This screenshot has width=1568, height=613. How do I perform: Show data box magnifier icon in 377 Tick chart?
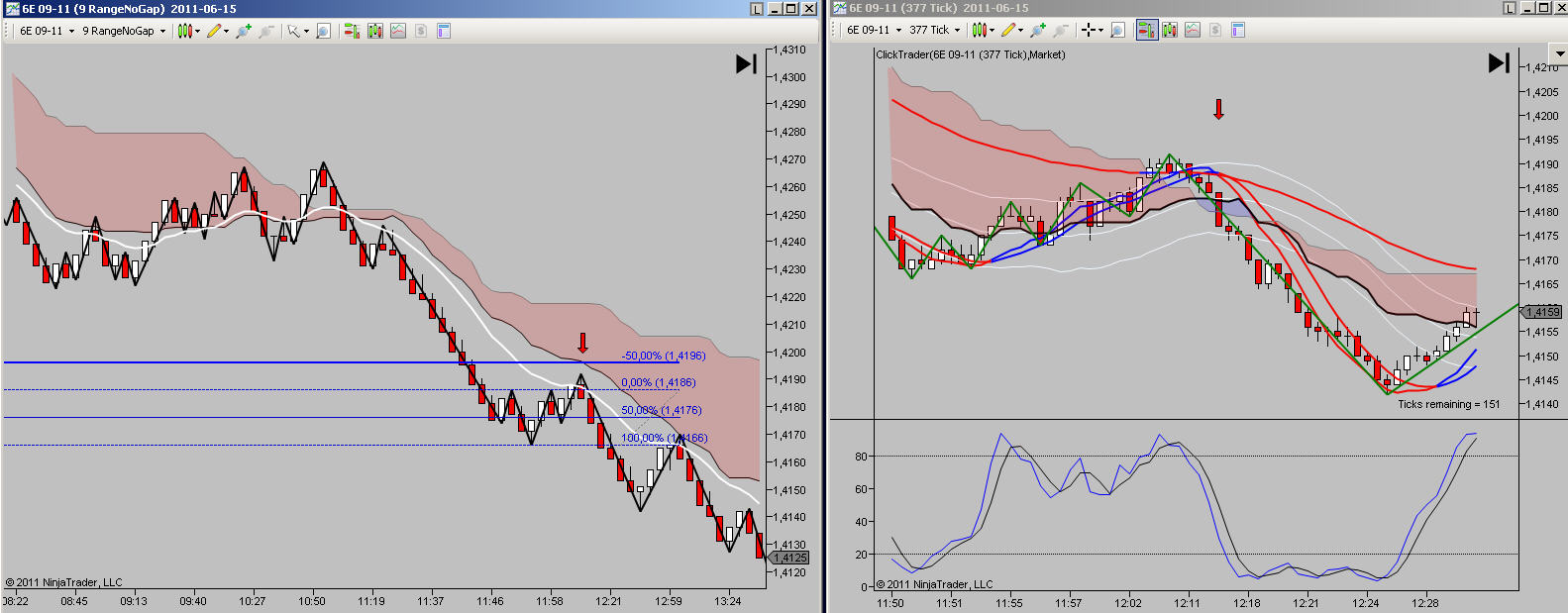click(x=1117, y=30)
